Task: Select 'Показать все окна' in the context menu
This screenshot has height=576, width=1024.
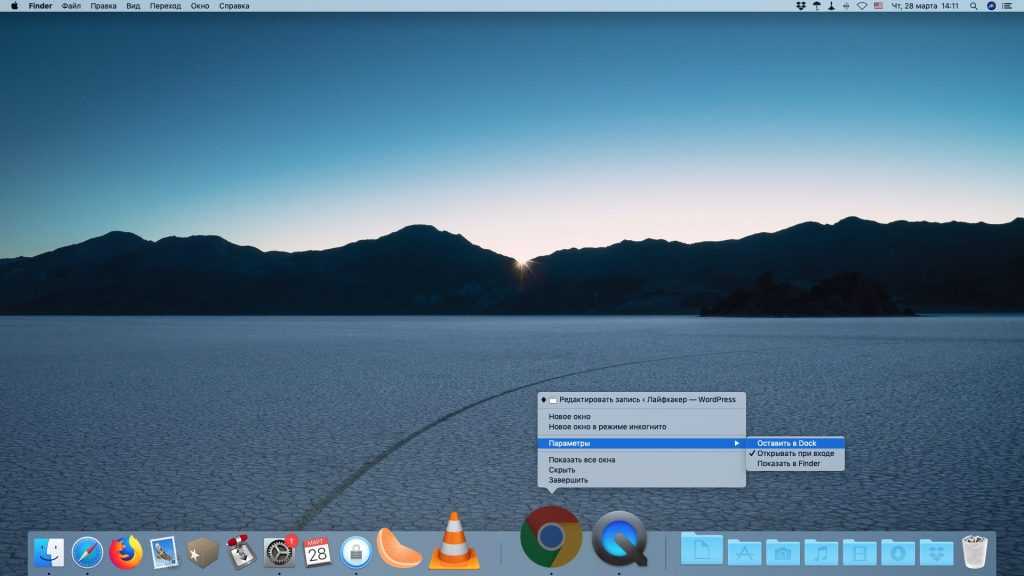Action: 581,460
